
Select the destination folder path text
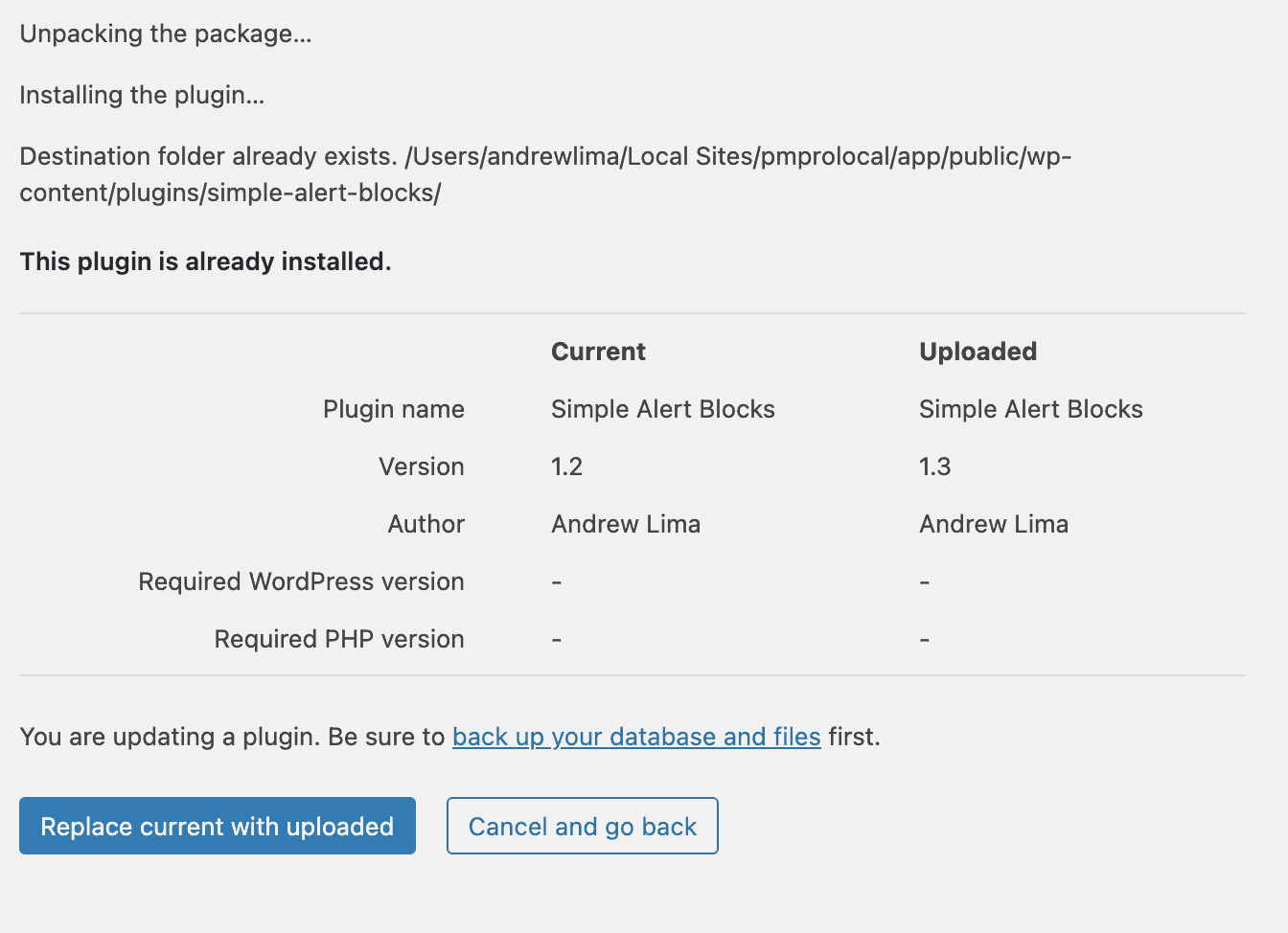(545, 174)
